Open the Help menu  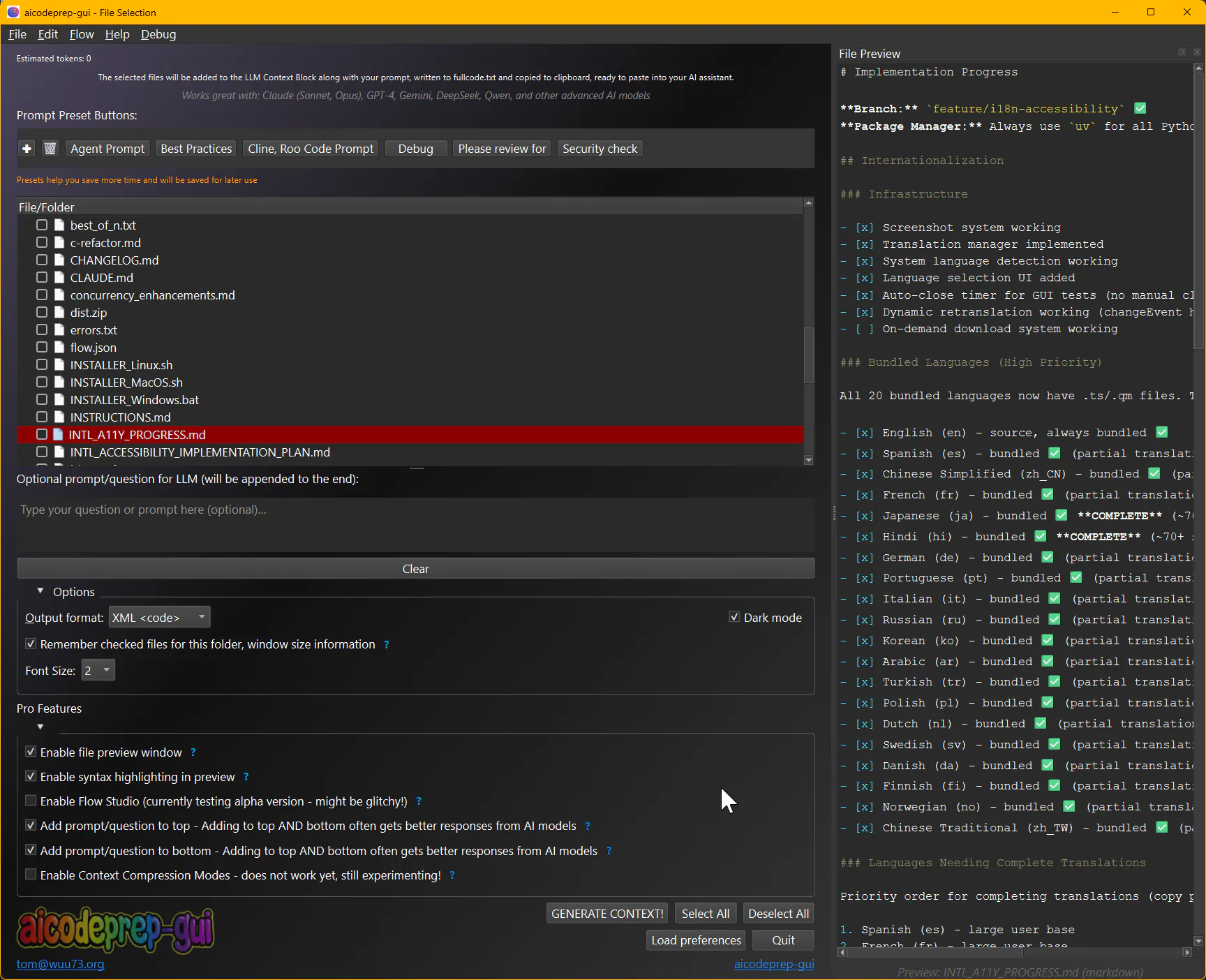(x=117, y=34)
